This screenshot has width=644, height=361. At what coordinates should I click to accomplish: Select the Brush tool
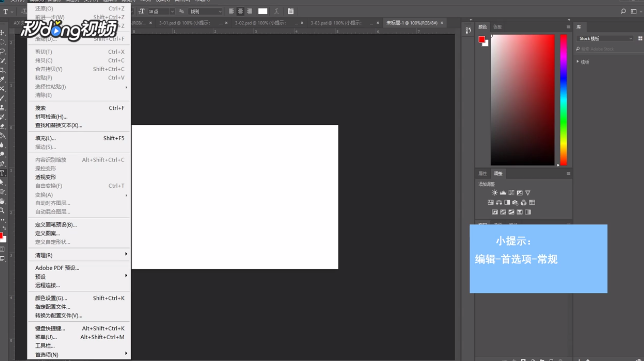[x=2, y=98]
